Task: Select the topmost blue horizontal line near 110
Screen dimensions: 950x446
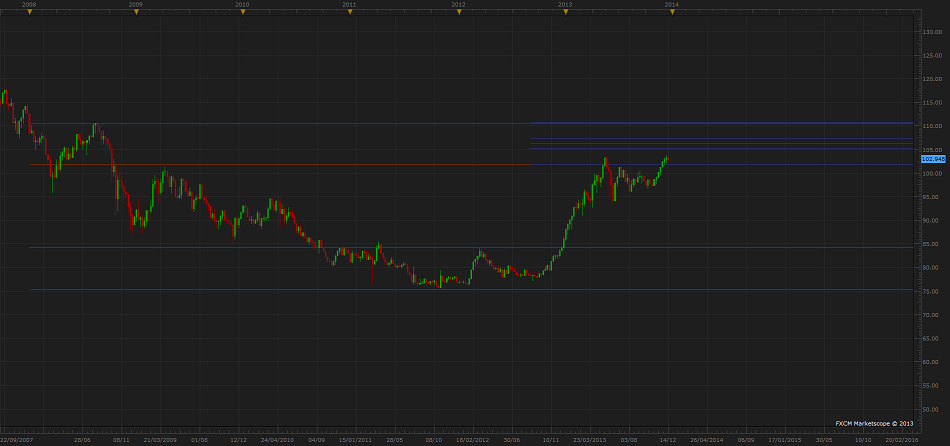Action: (x=720, y=123)
